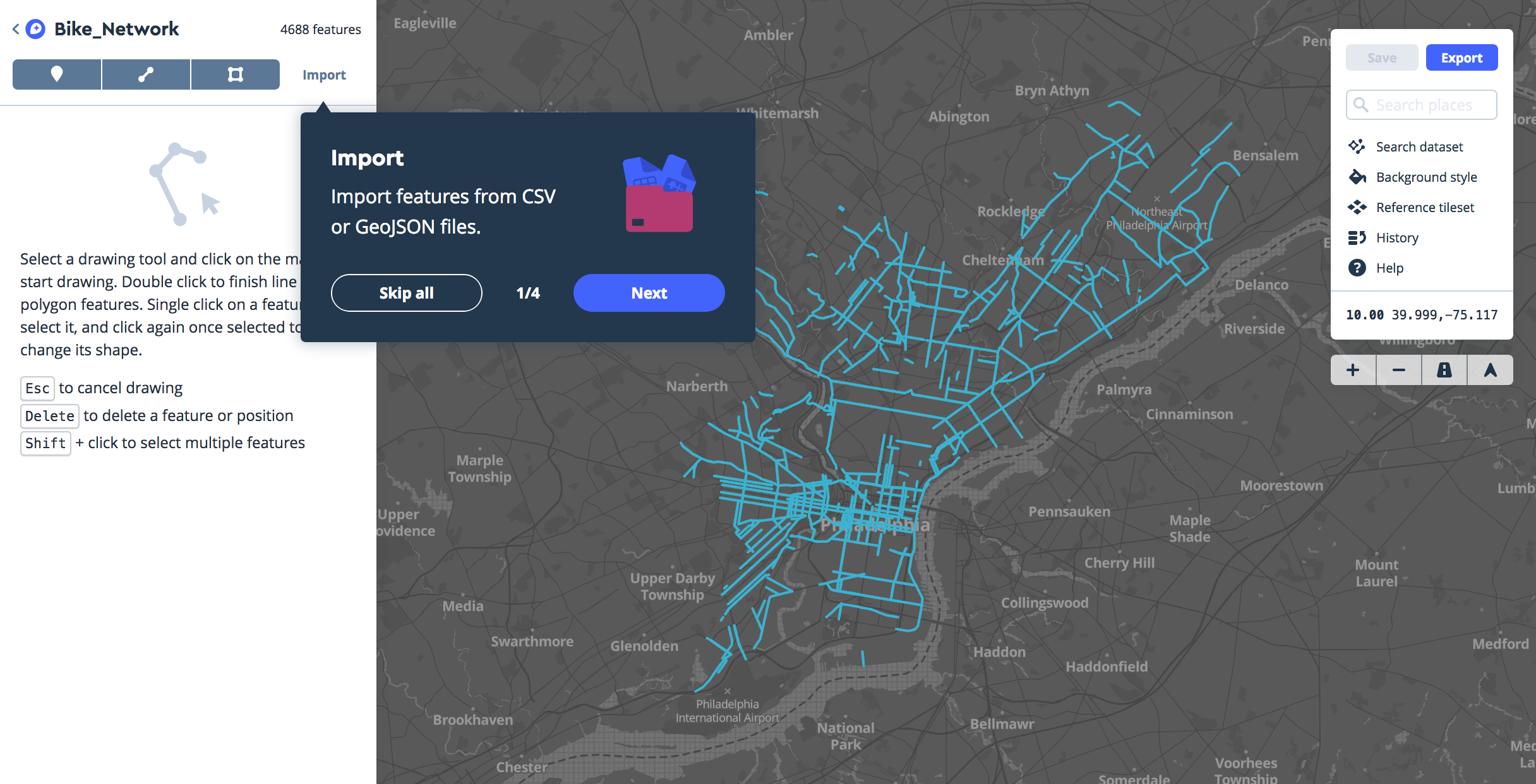This screenshot has width=1536, height=784.
Task: Click the Background style paint bucket icon
Action: coord(1357,177)
